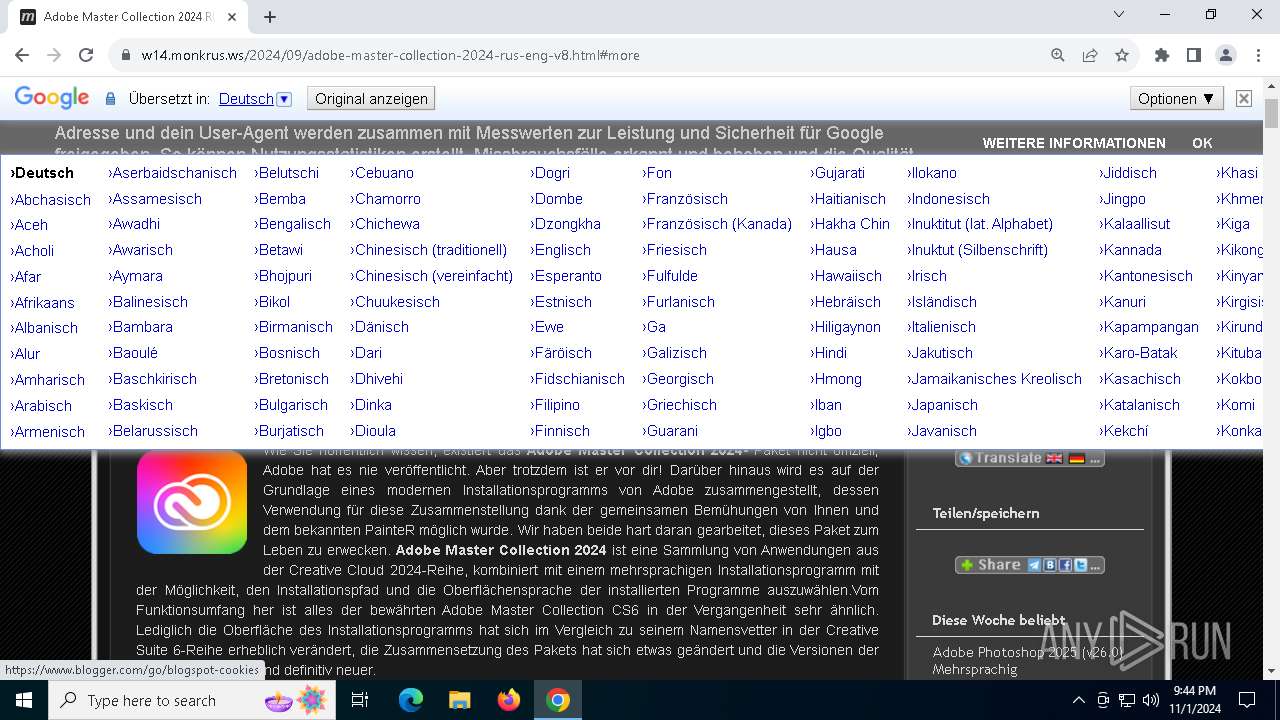Open the side panel icon
Image resolution: width=1280 pixels, height=720 pixels.
click(1194, 56)
